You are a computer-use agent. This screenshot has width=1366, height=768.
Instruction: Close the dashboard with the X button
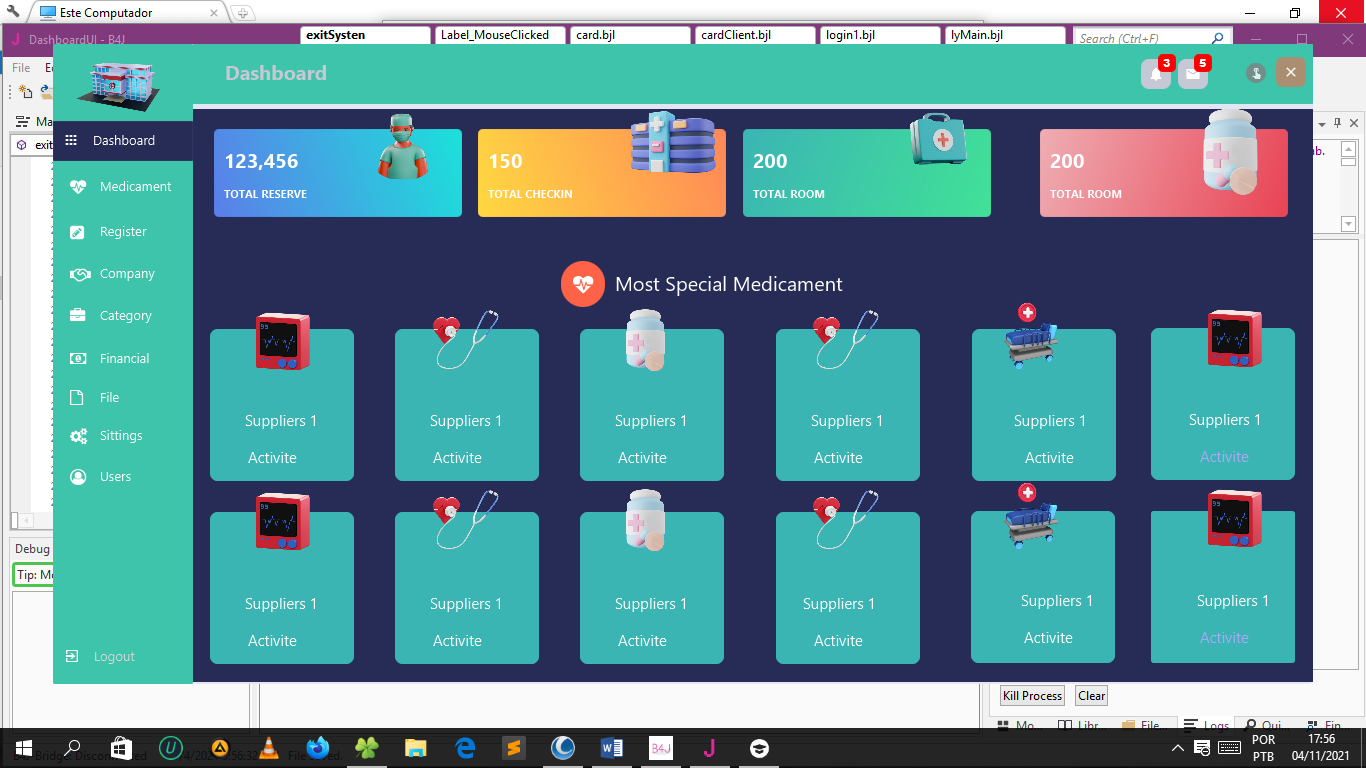click(x=1291, y=73)
